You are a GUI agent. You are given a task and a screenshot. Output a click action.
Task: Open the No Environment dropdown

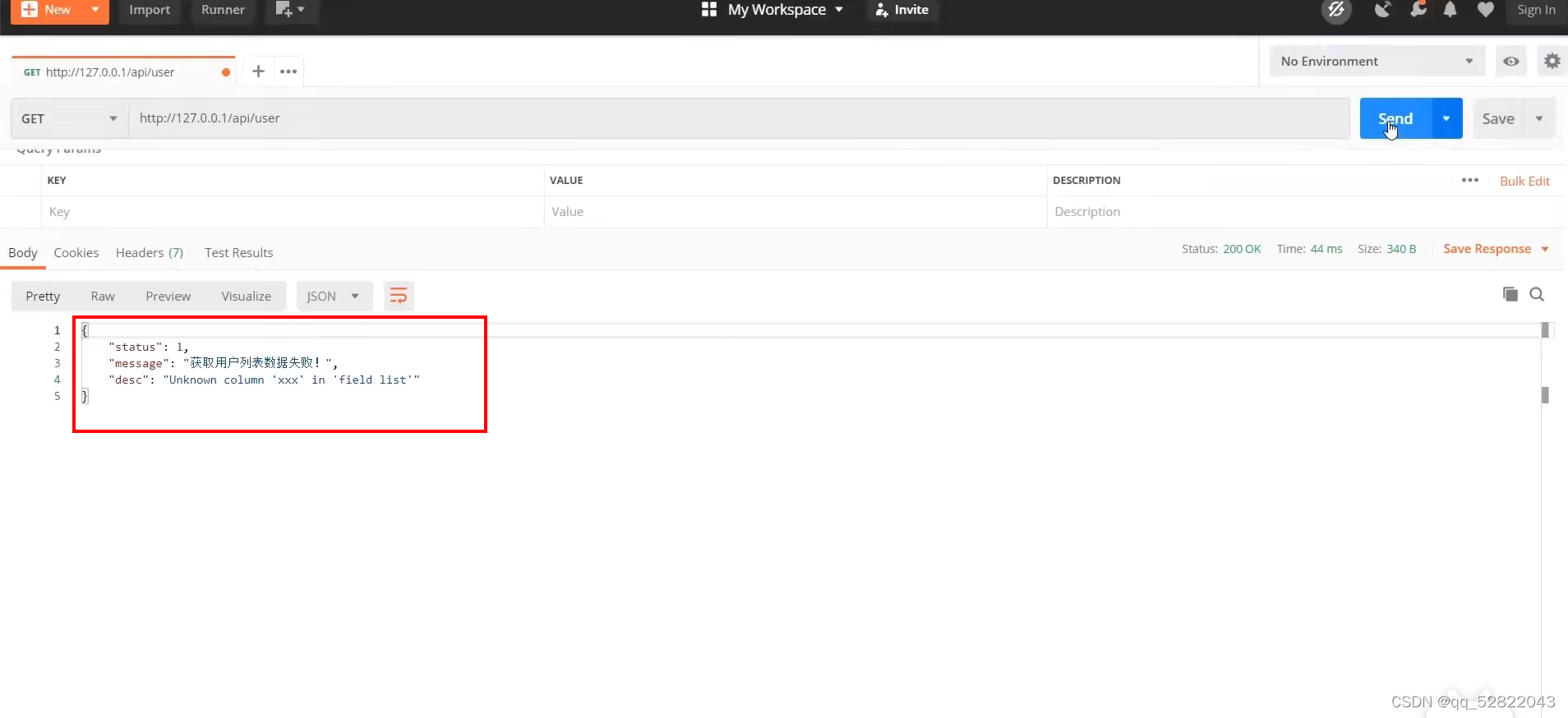tap(1377, 62)
